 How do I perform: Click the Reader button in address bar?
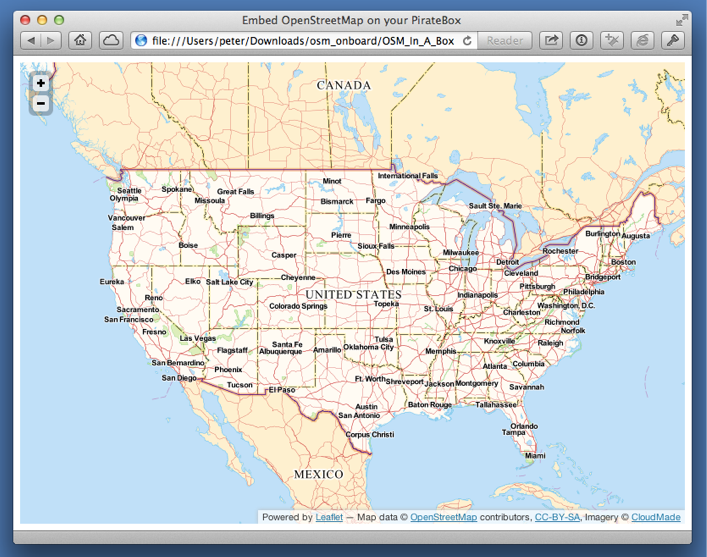coord(505,40)
